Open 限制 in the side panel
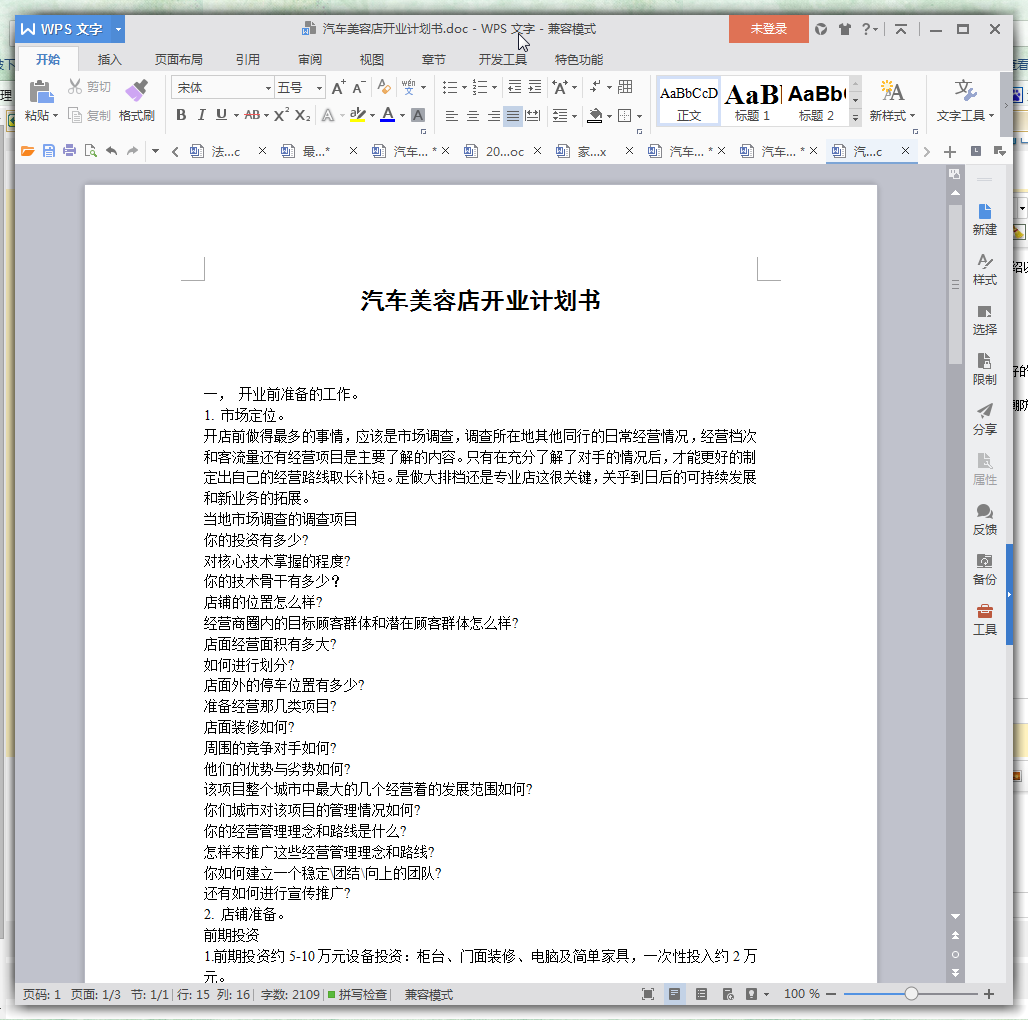The width and height of the screenshot is (1028, 1020). [x=984, y=370]
